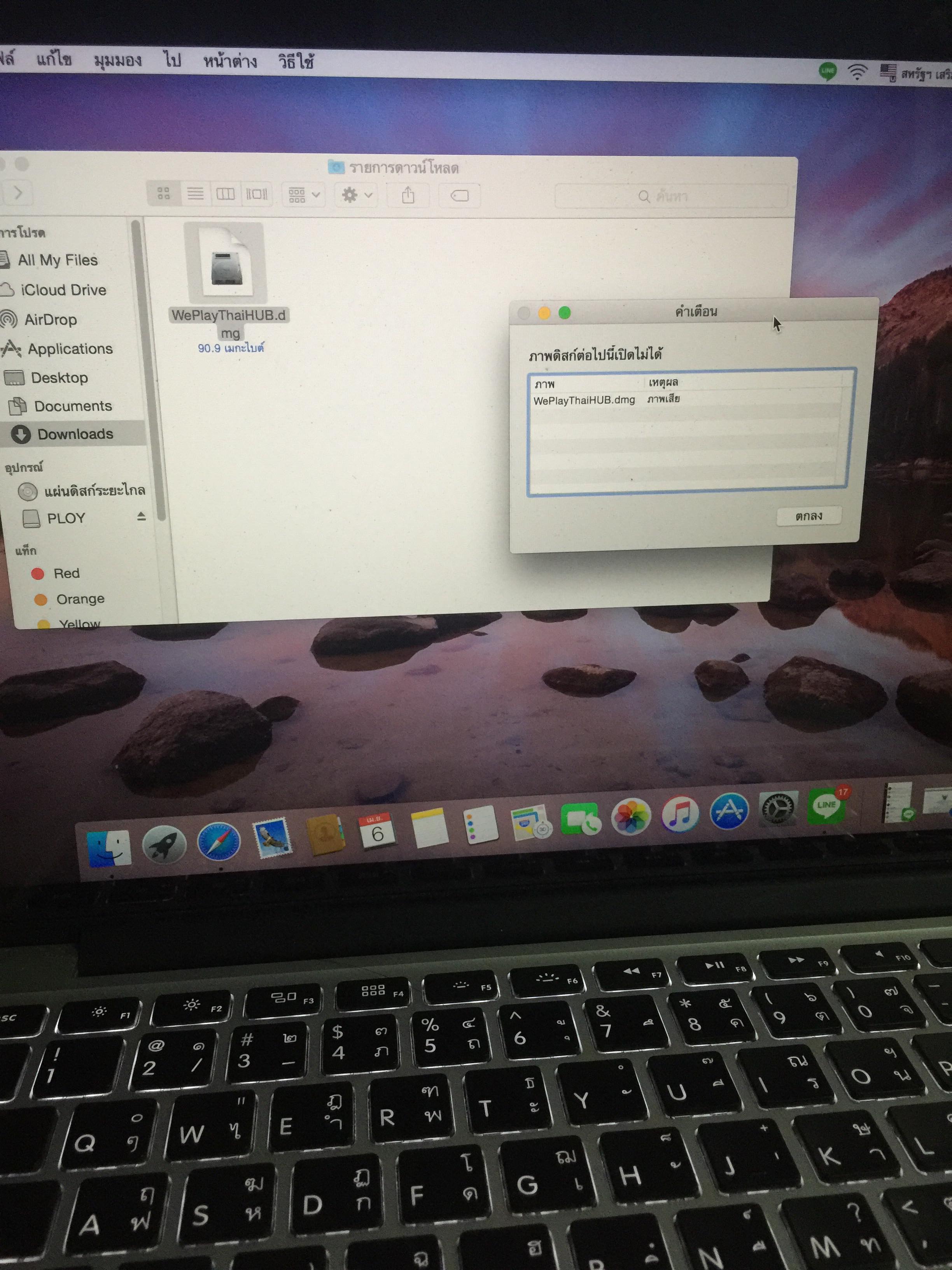952x1270 pixels.
Task: Open the input source flag menu
Action: click(x=888, y=72)
